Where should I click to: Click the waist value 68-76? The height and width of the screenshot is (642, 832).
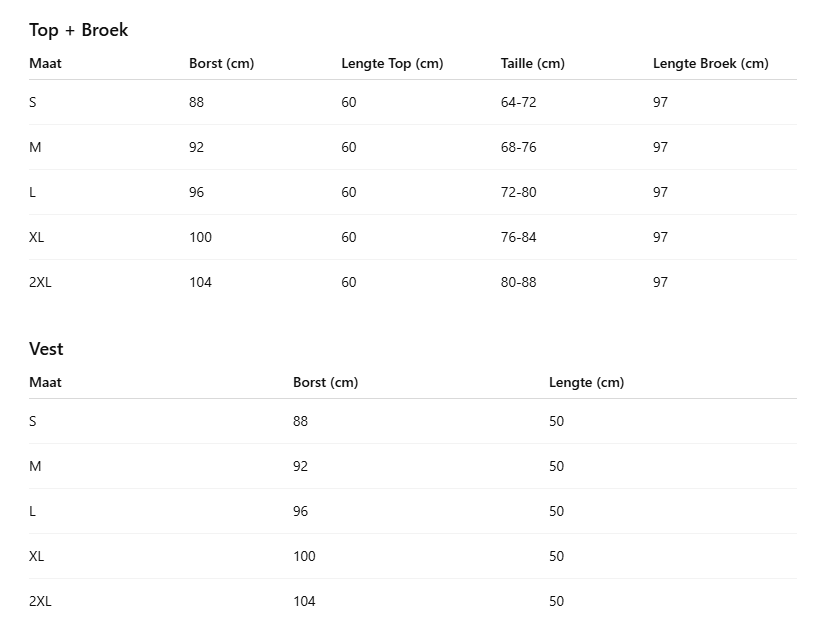click(518, 147)
